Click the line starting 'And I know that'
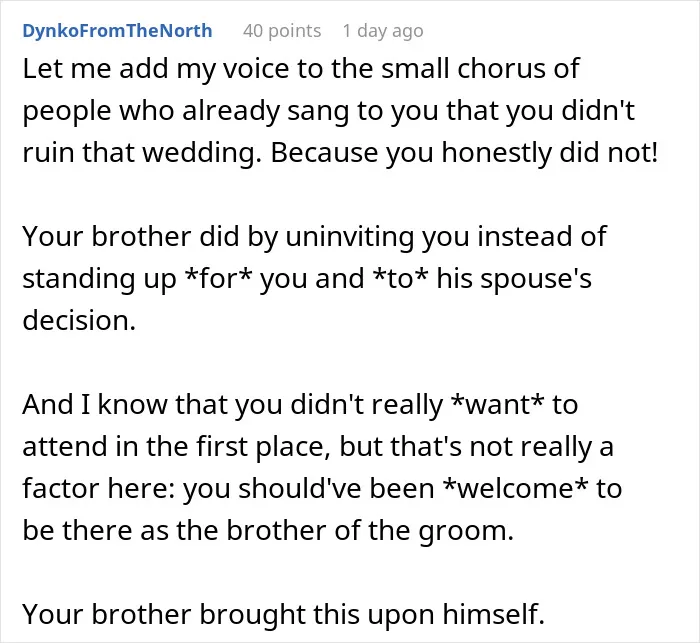Viewport: 700px width, 643px height. (x=300, y=405)
